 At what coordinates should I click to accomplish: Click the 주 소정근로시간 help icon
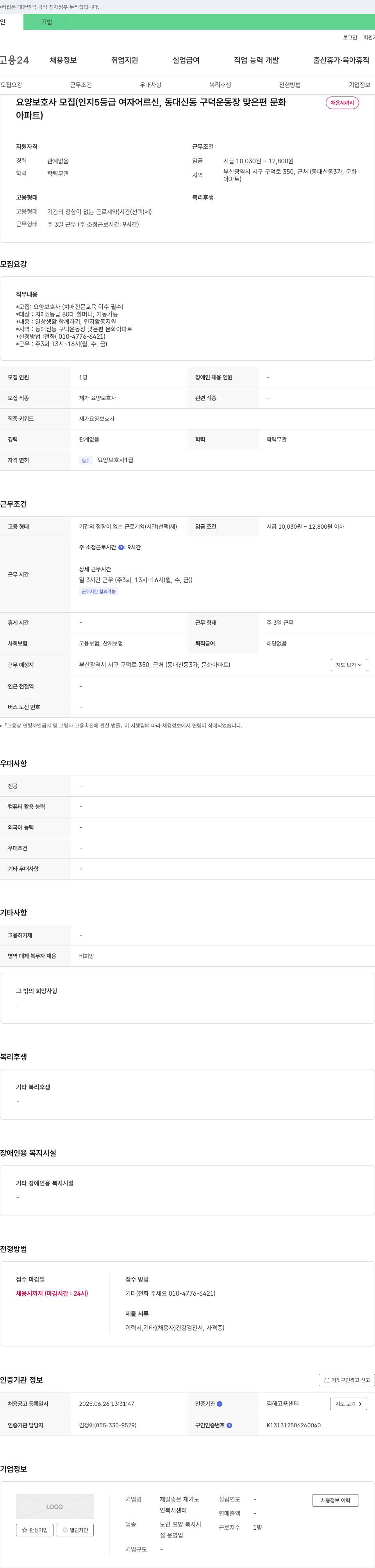121,547
